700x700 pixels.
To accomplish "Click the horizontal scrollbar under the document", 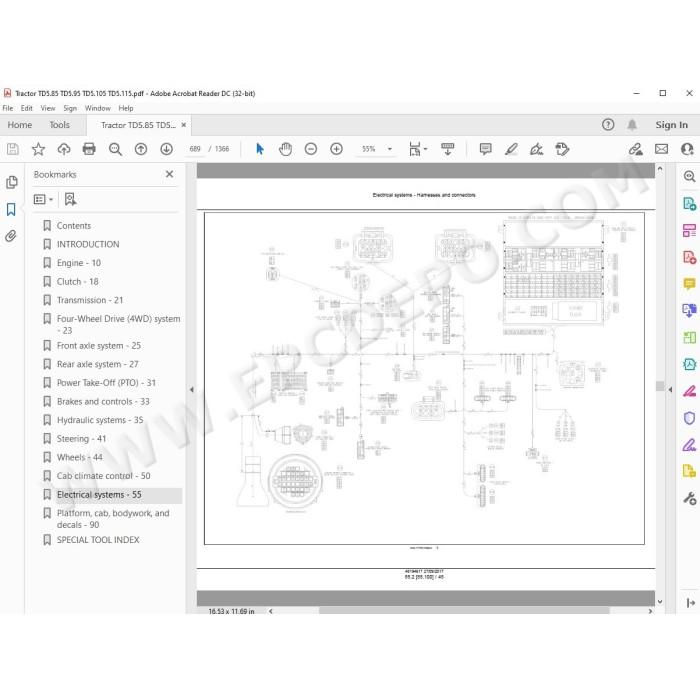I will click(x=464, y=610).
